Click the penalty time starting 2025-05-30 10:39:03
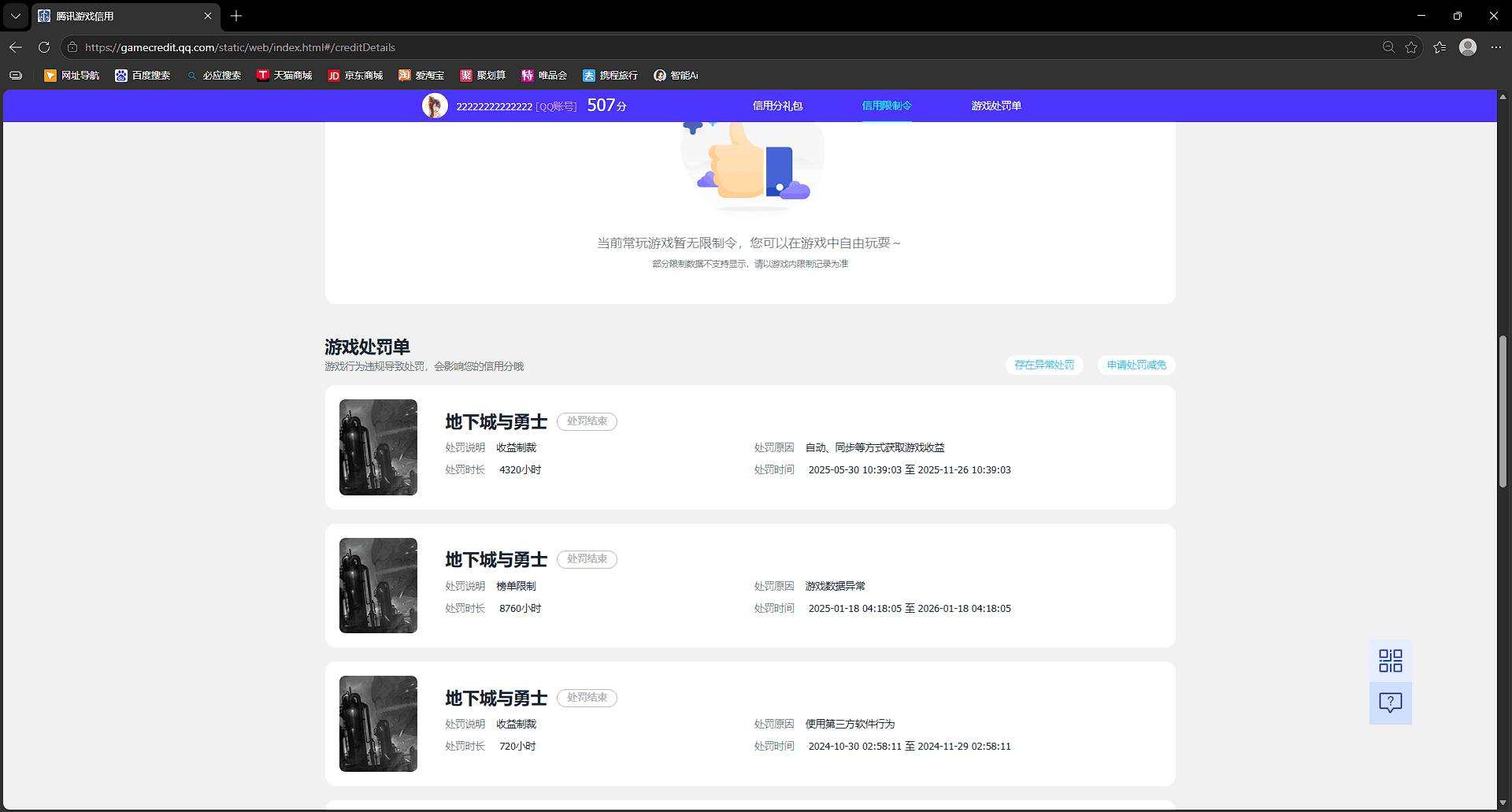Viewport: 1512px width, 812px height. click(910, 470)
